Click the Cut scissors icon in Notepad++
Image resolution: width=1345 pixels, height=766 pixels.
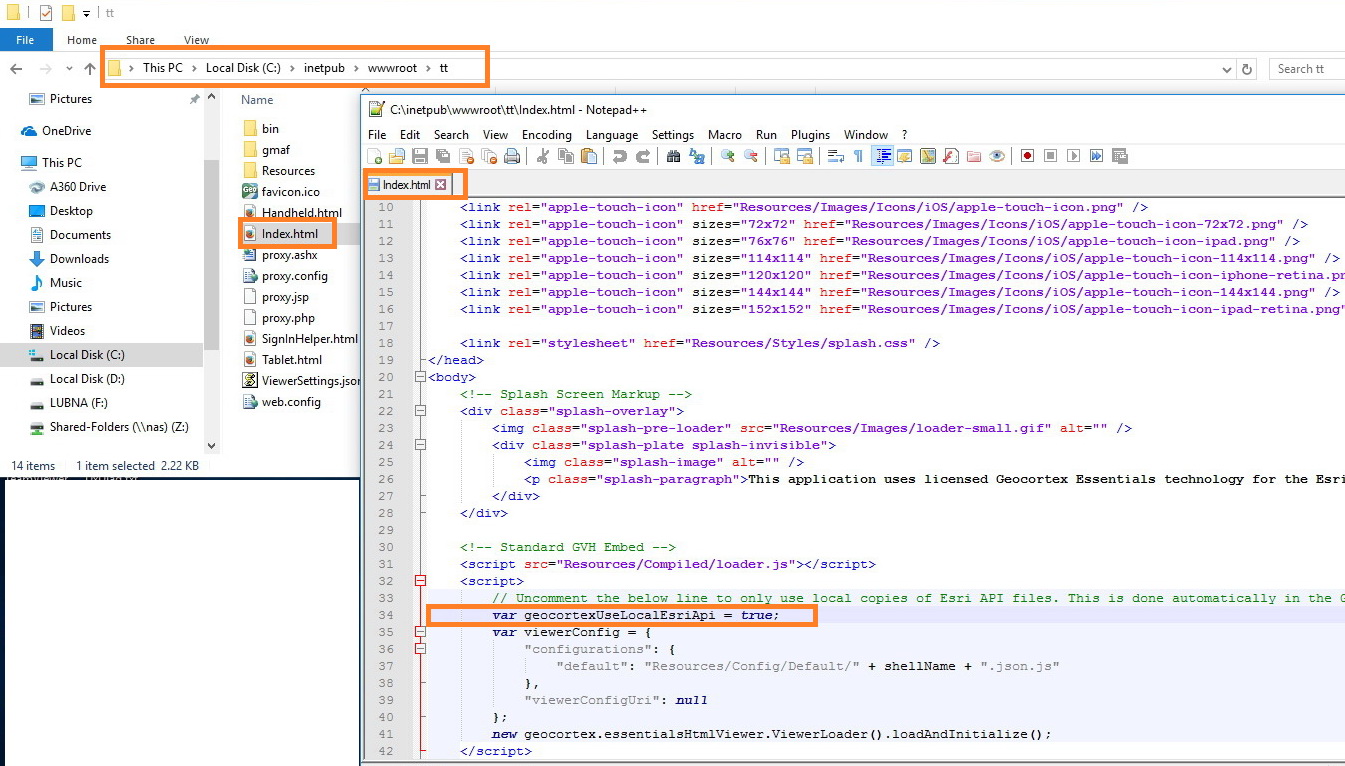coord(543,156)
